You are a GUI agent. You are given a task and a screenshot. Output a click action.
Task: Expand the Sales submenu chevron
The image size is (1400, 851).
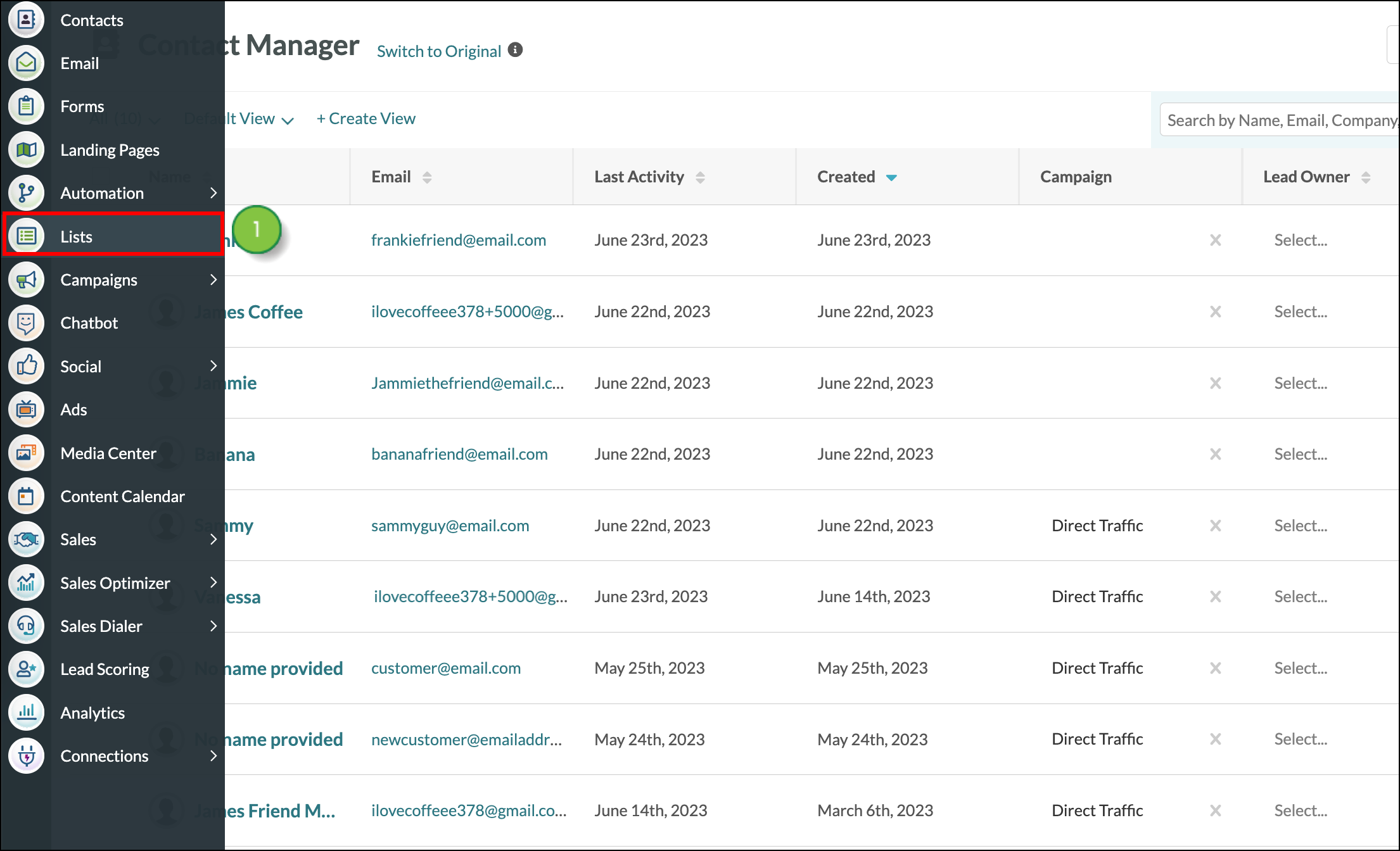pos(213,539)
